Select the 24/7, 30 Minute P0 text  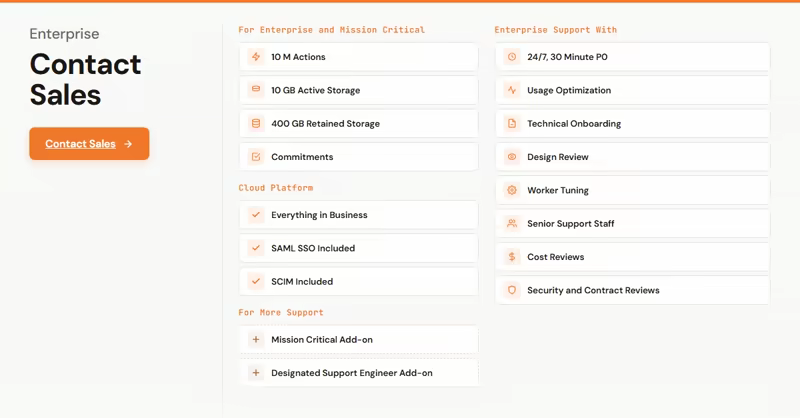567,57
